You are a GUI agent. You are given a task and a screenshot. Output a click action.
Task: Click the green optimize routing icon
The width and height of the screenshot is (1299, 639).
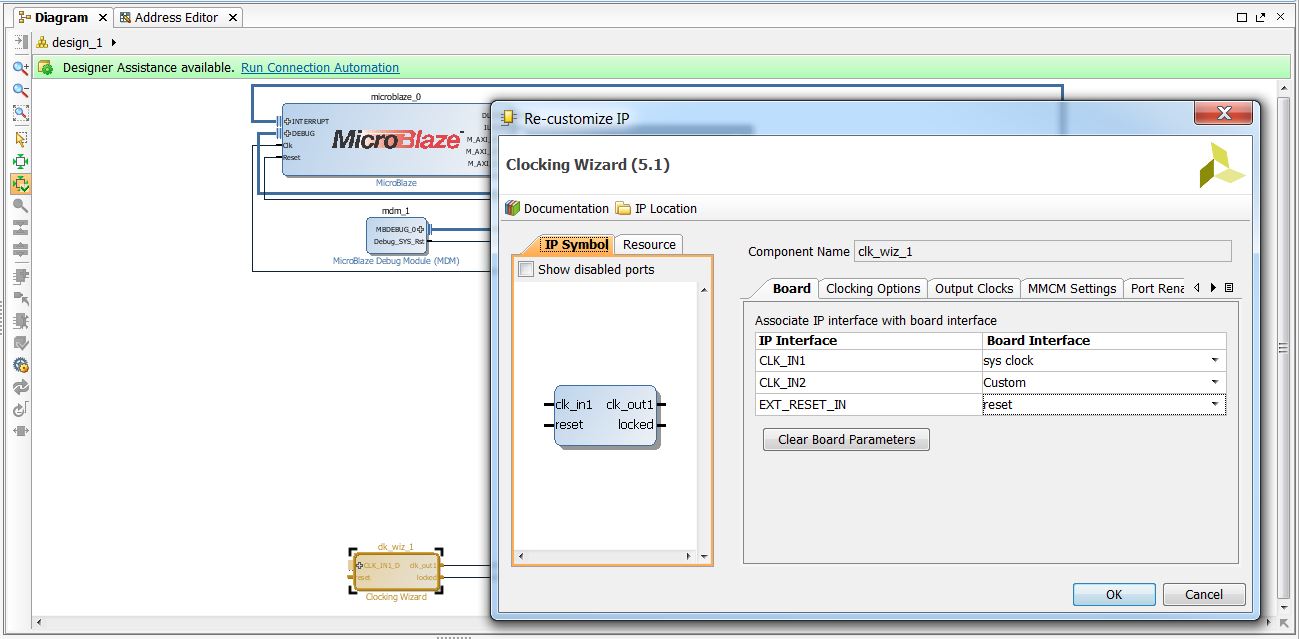tap(20, 161)
